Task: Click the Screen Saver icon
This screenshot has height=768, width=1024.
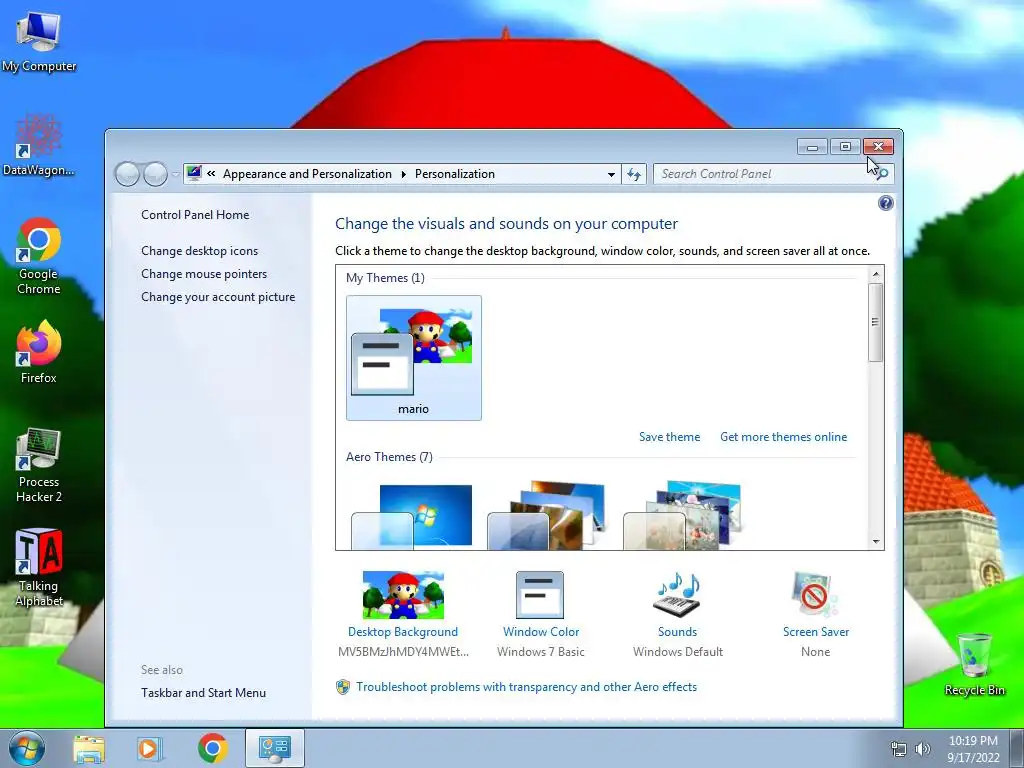Action: coord(814,595)
